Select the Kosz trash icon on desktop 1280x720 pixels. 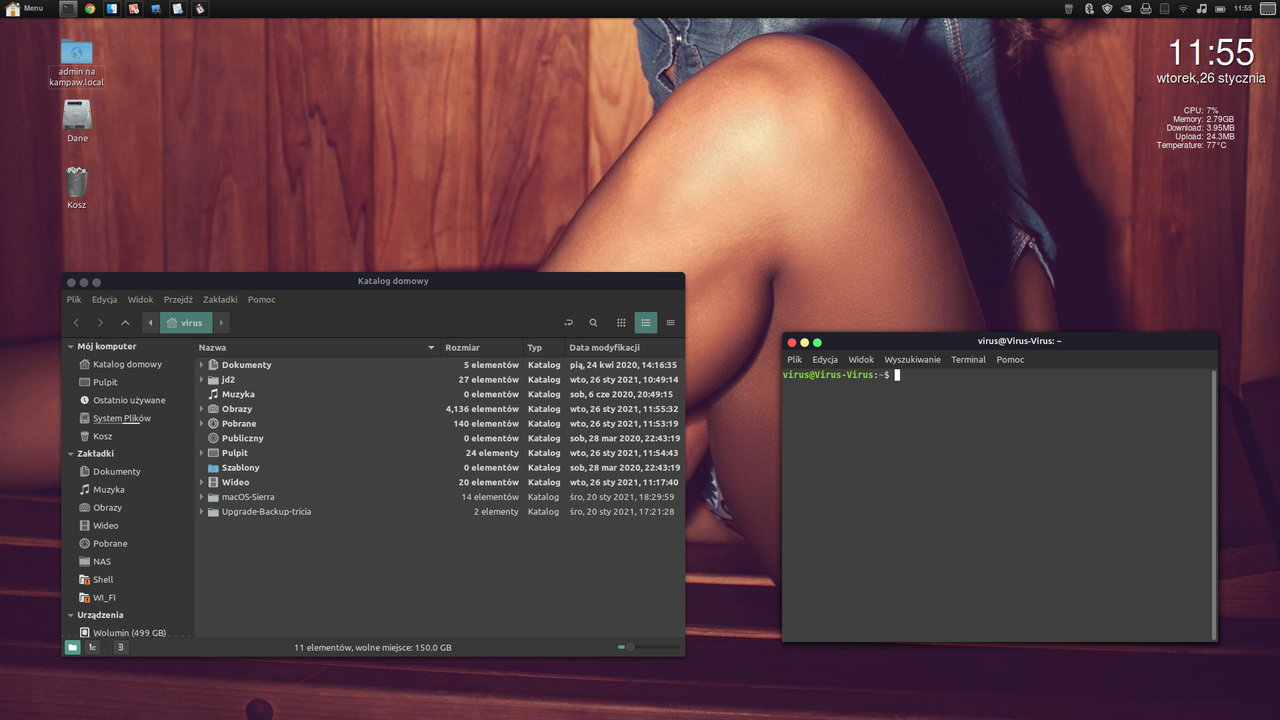(77, 188)
